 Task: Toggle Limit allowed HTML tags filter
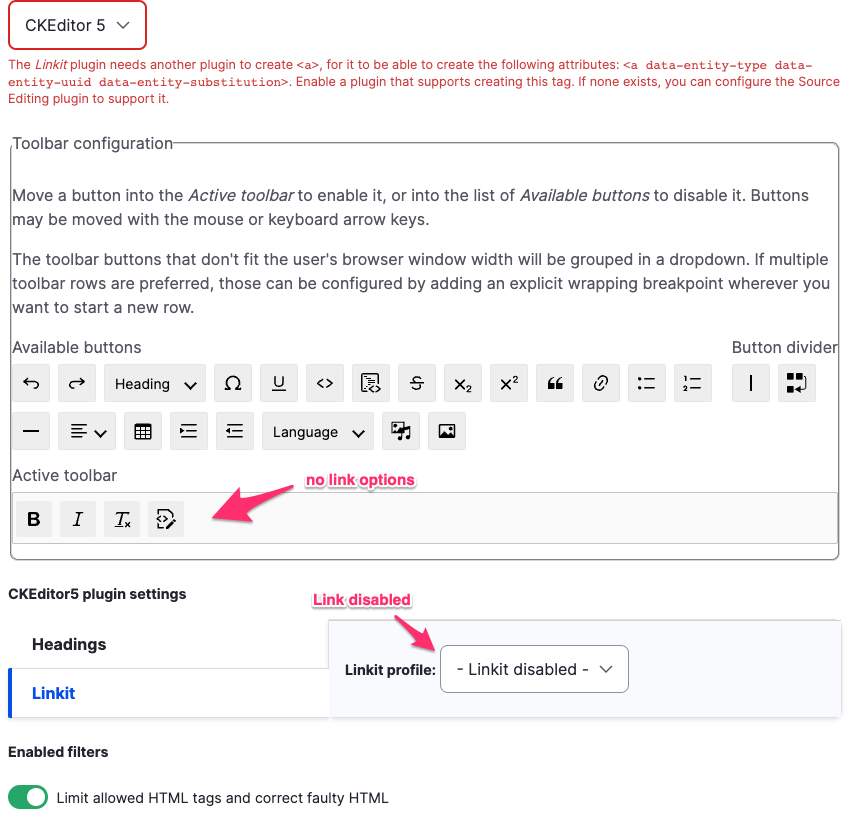coord(28,797)
